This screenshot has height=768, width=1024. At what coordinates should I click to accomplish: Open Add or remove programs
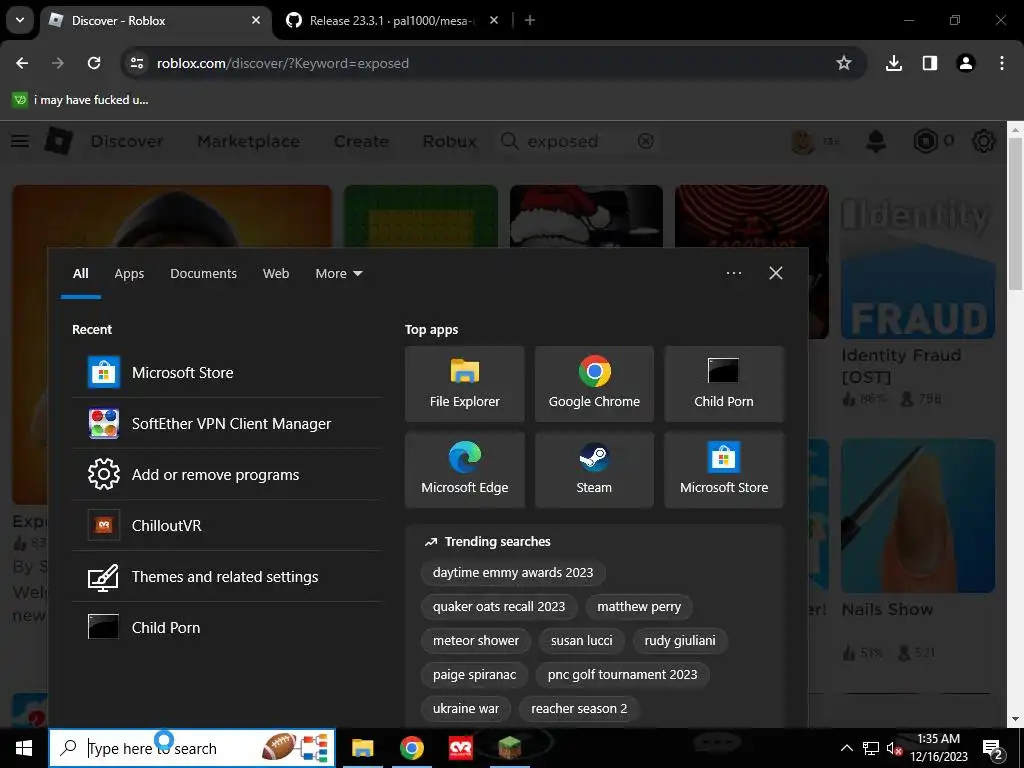[226, 474]
